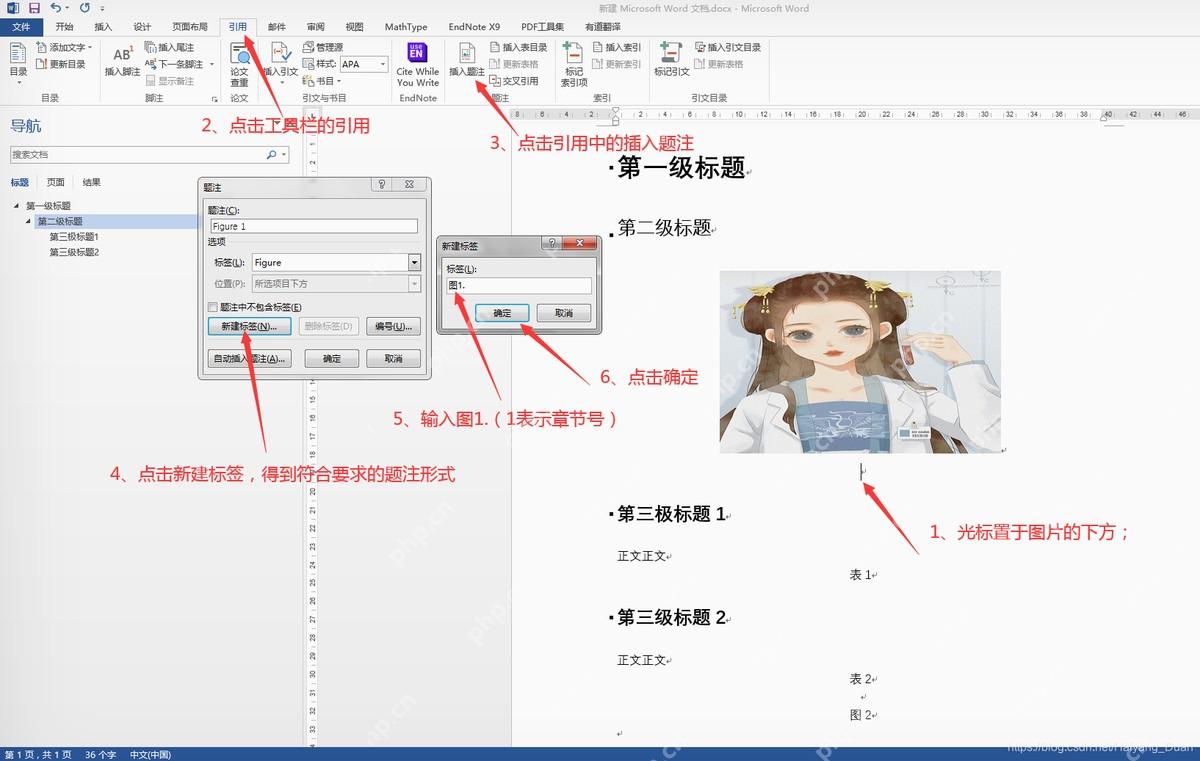Collapse the 第二级标题 tree node
1200x761 pixels.
[28, 221]
